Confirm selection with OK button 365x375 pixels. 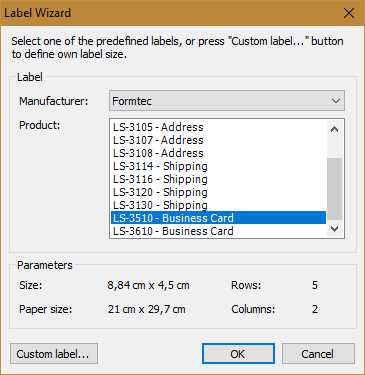tap(238, 354)
